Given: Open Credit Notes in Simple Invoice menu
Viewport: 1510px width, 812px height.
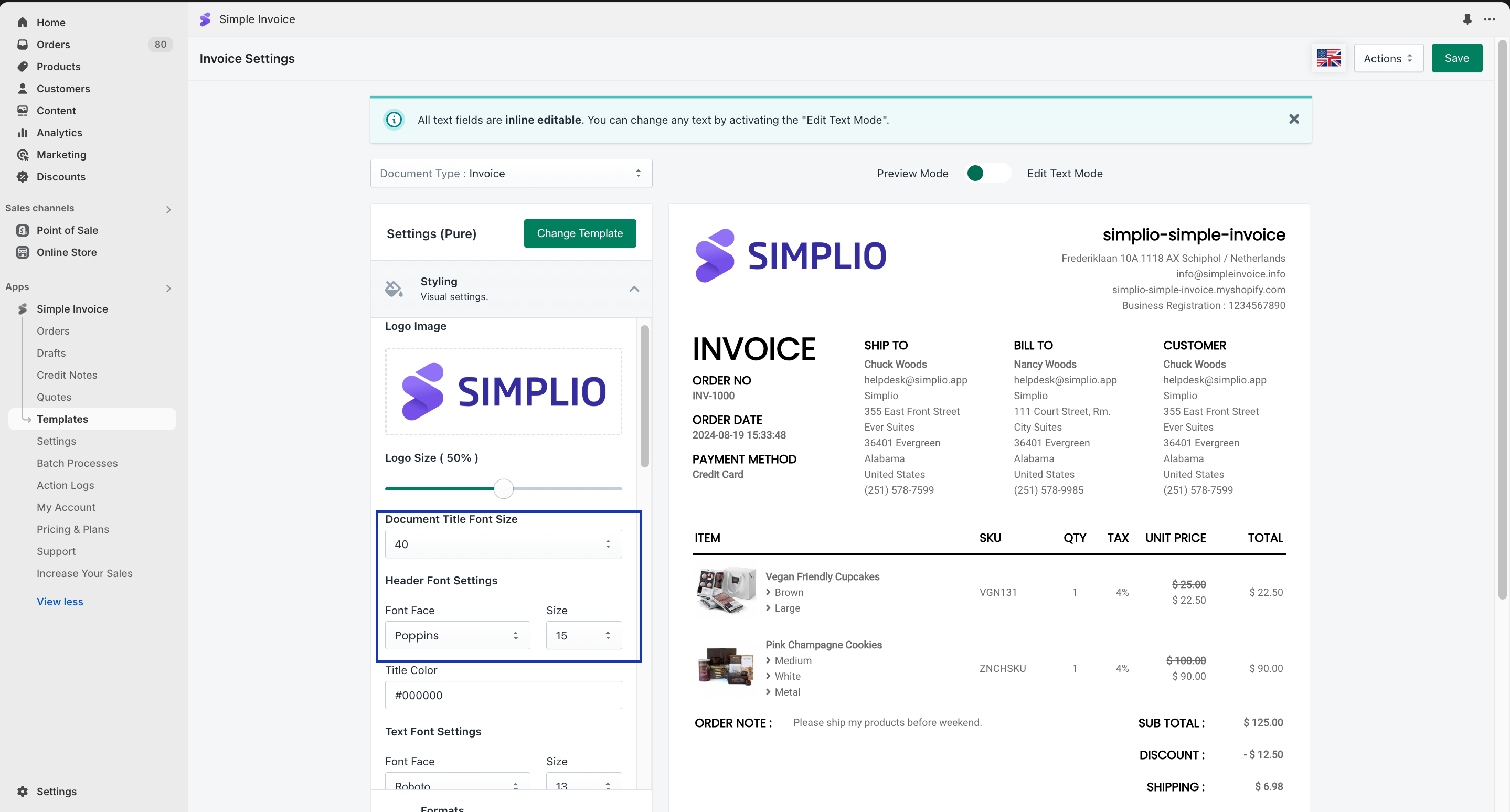Looking at the screenshot, I should 67,375.
